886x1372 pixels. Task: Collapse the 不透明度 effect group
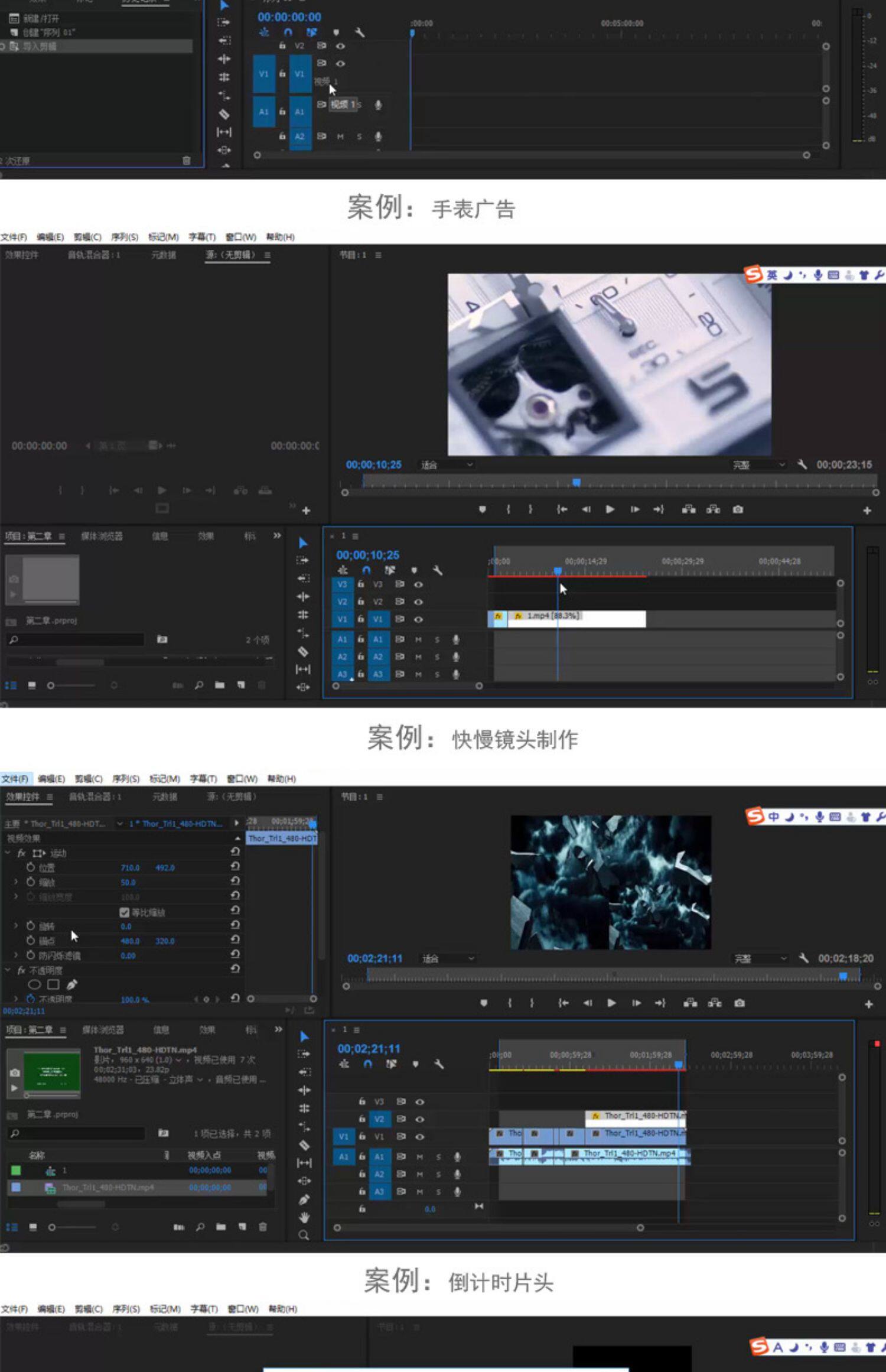8,970
